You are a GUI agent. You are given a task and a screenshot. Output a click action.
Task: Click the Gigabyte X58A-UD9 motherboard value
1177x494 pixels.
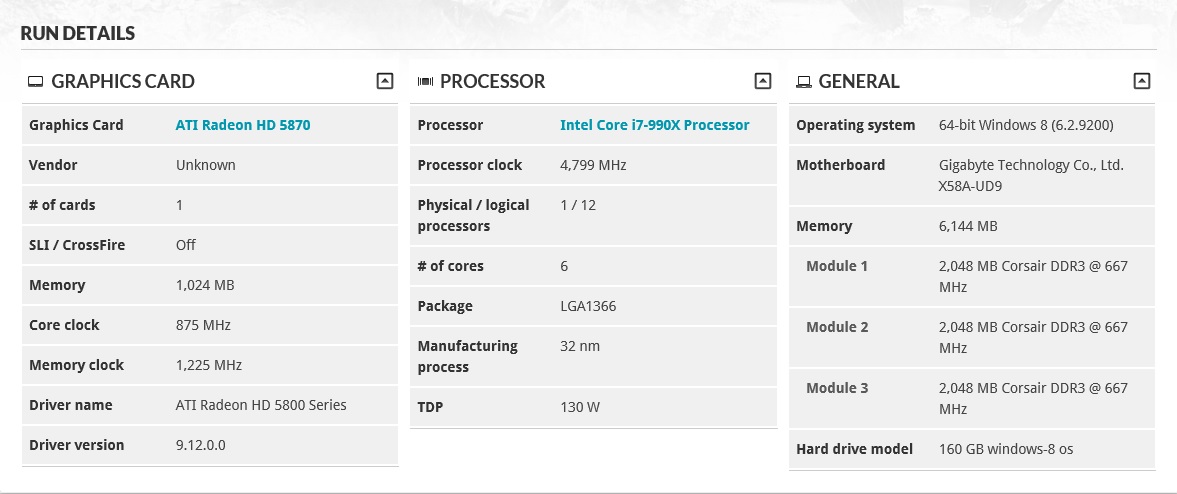(x=1031, y=175)
